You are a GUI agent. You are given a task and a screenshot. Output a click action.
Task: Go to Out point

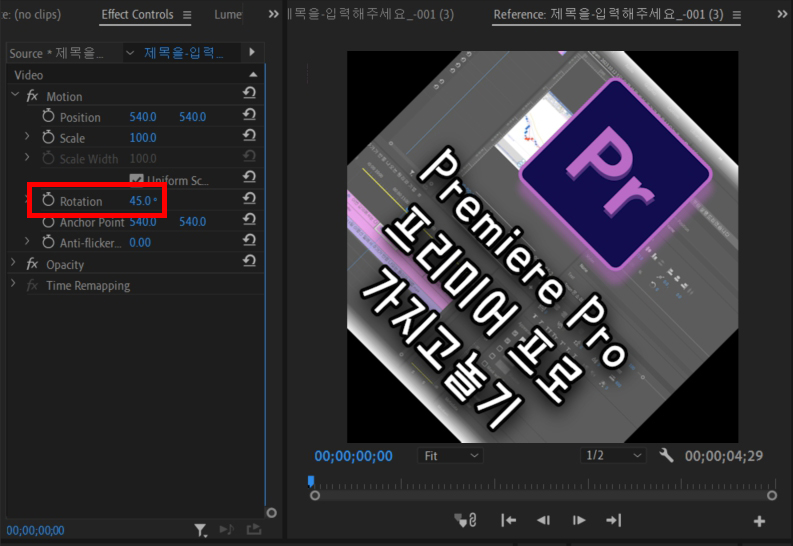tap(613, 520)
